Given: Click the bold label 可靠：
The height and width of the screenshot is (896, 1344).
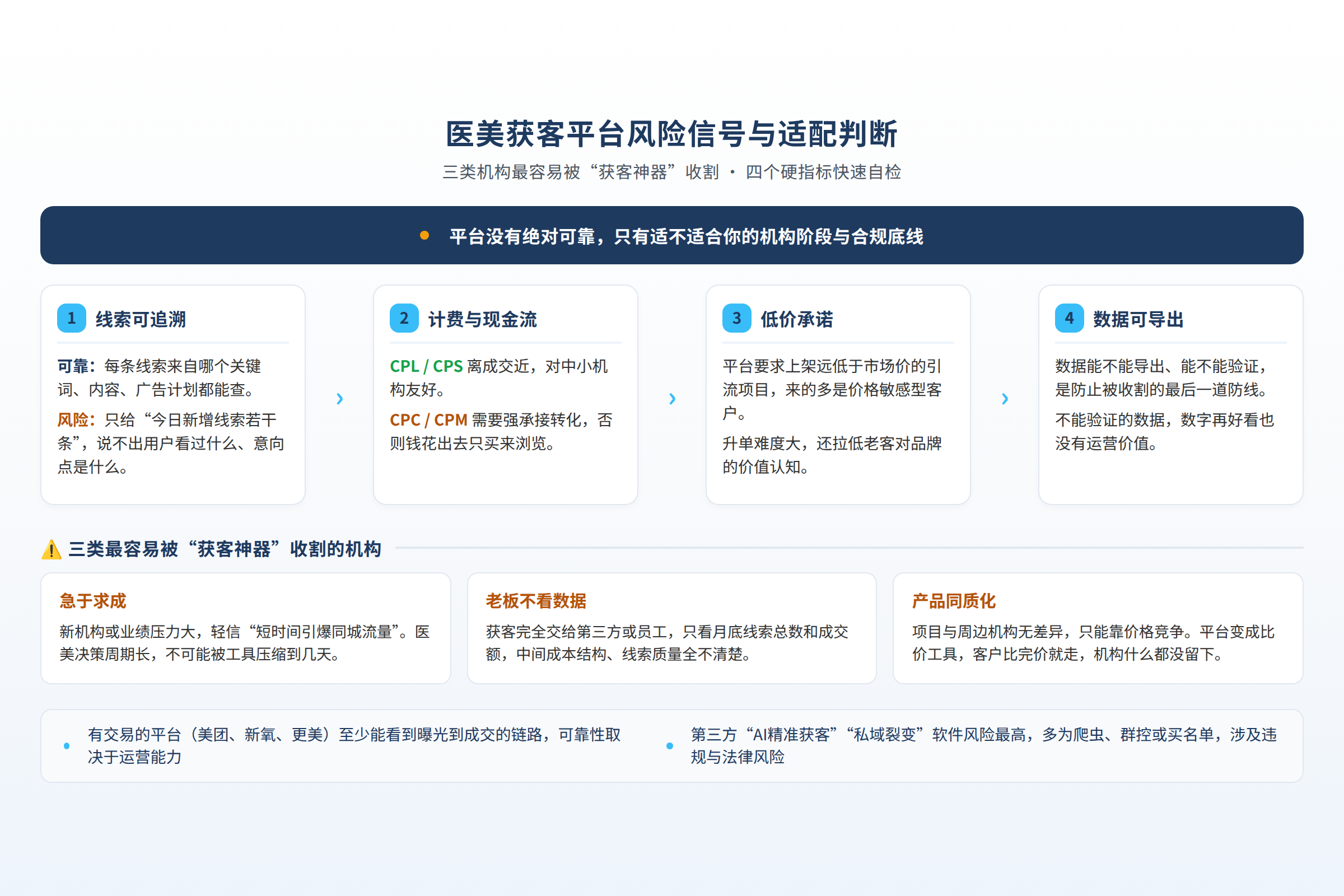Looking at the screenshot, I should pos(77,366).
